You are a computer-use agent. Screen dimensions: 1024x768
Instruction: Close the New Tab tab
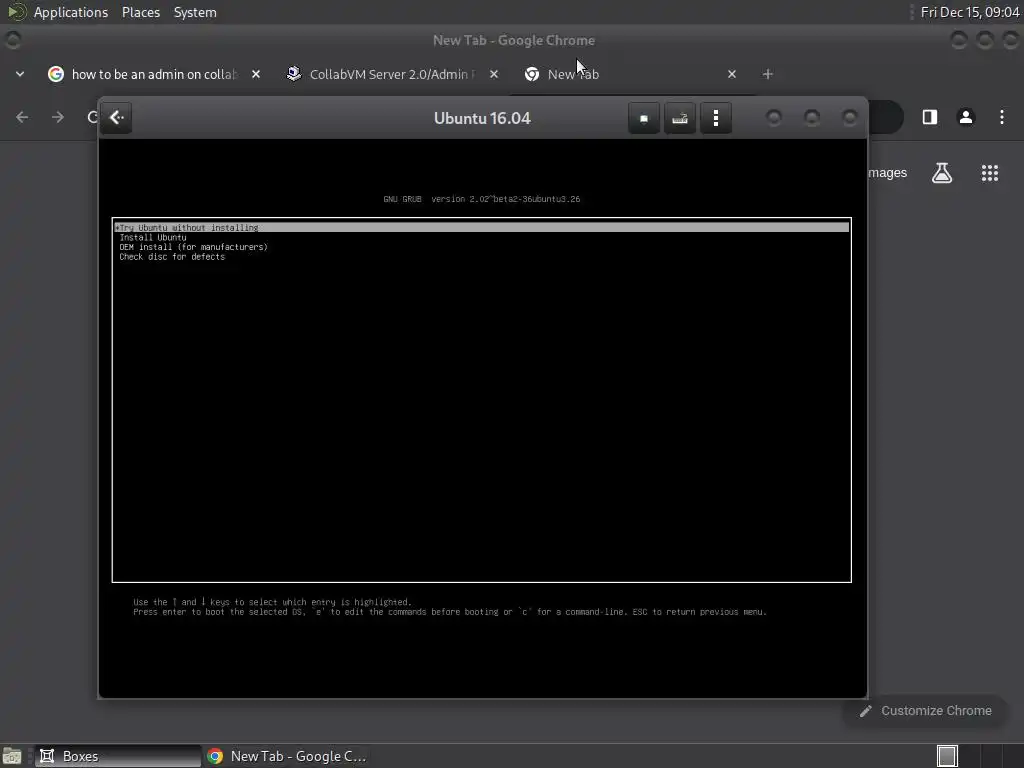pos(731,74)
